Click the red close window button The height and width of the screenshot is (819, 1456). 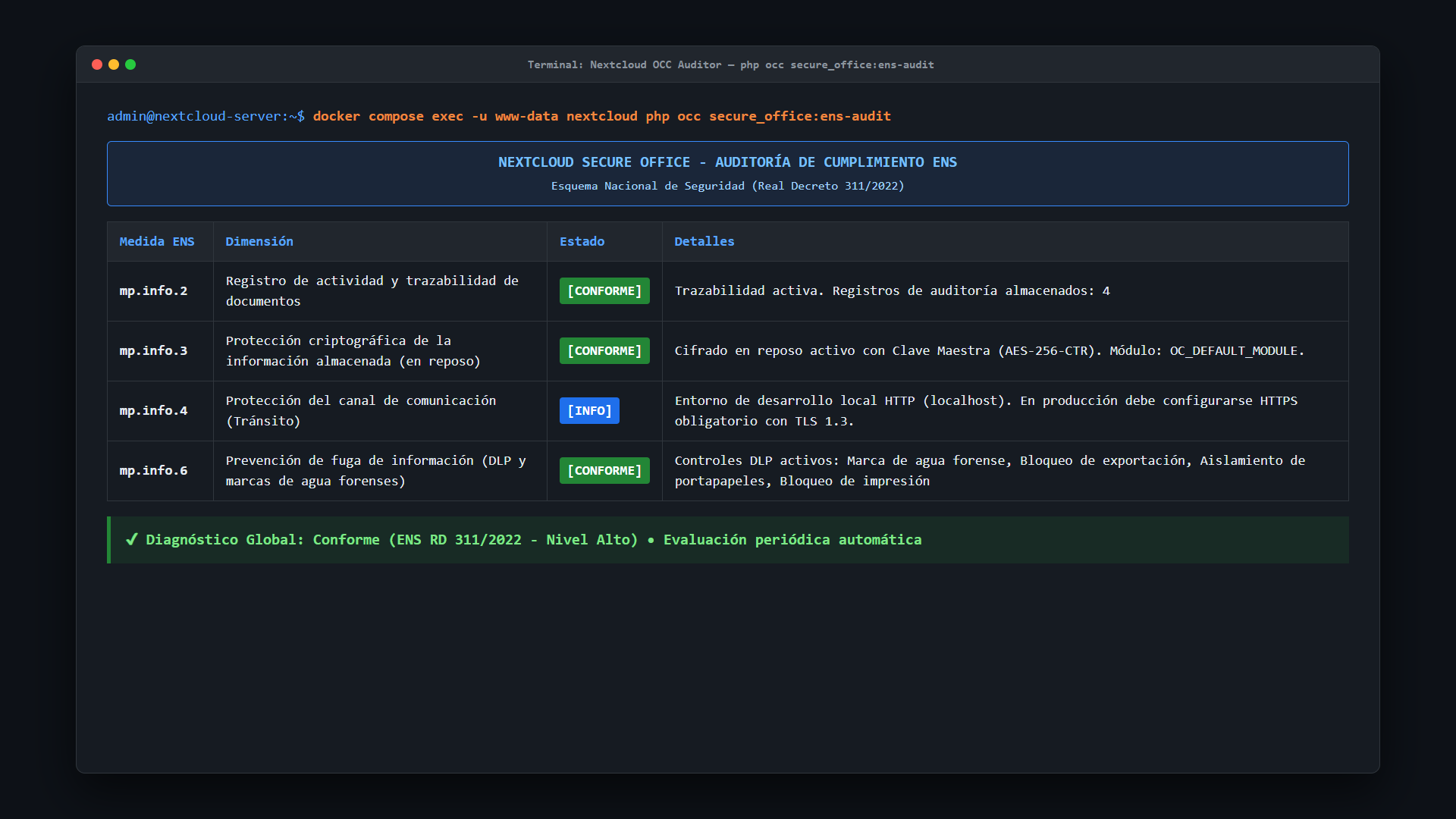(97, 64)
